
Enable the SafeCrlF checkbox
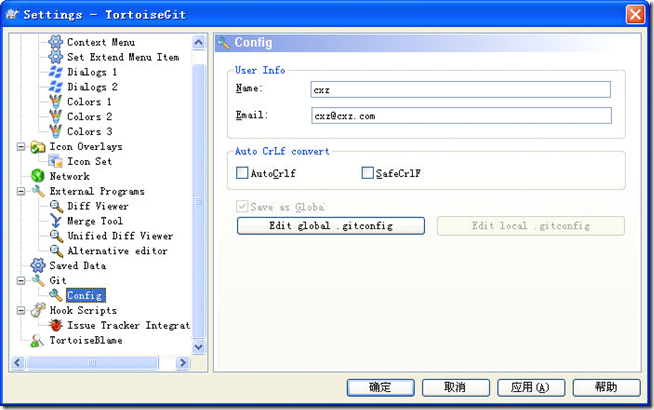click(x=367, y=173)
